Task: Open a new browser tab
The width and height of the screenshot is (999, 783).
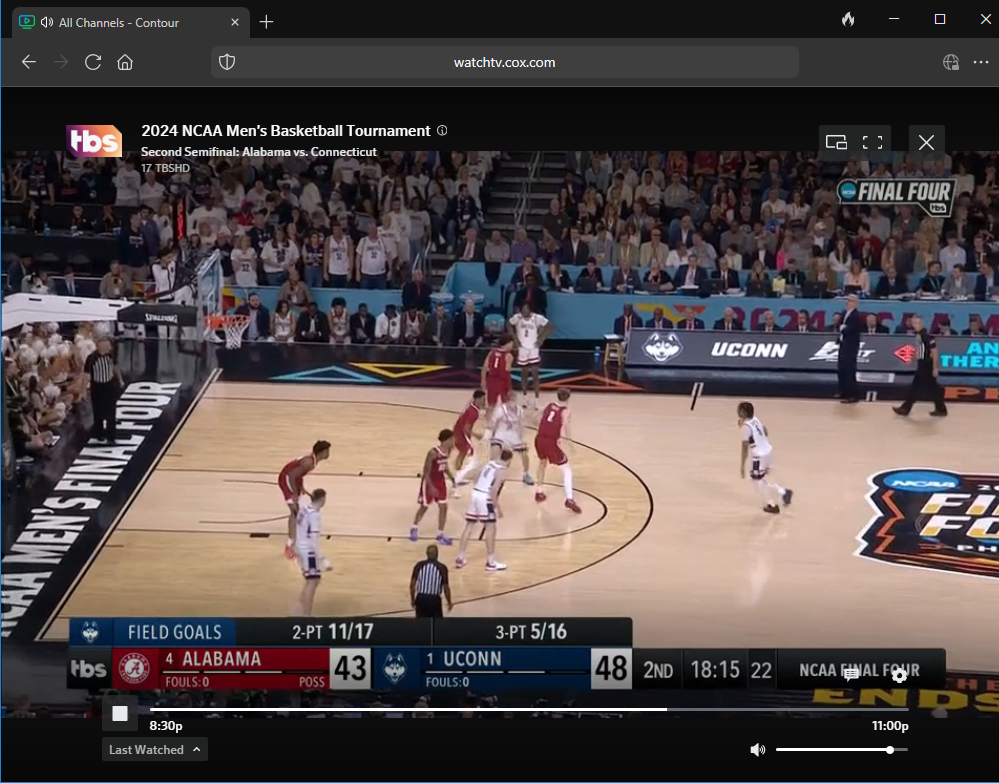Action: click(x=266, y=22)
